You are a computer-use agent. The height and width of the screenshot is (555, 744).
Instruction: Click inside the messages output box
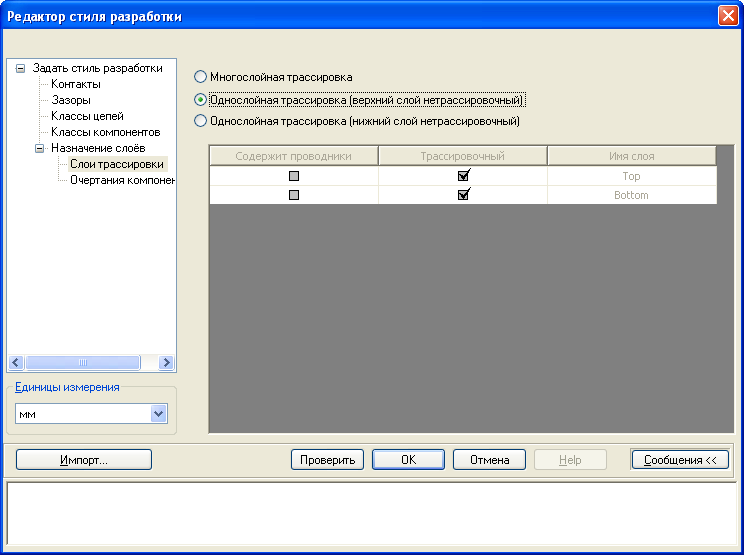[372, 513]
